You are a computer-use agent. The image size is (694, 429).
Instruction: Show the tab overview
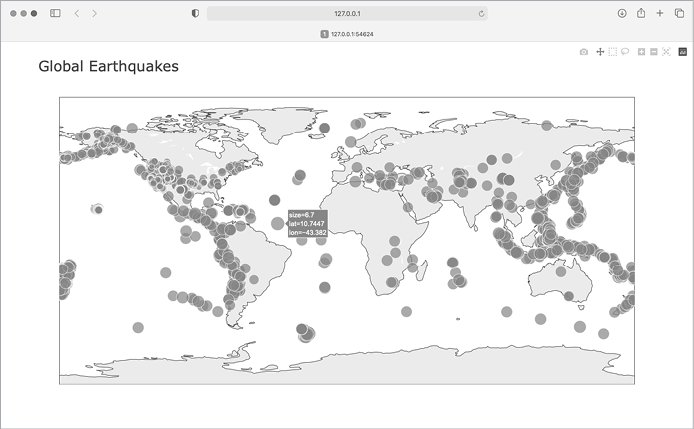pos(678,13)
